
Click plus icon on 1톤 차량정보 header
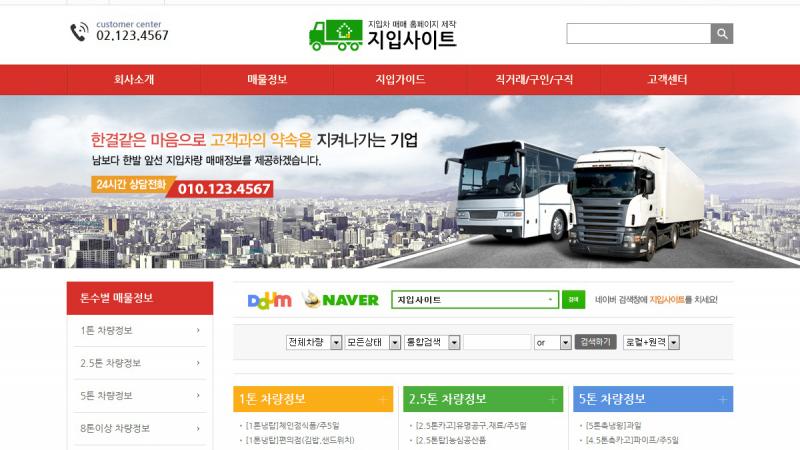click(x=383, y=399)
